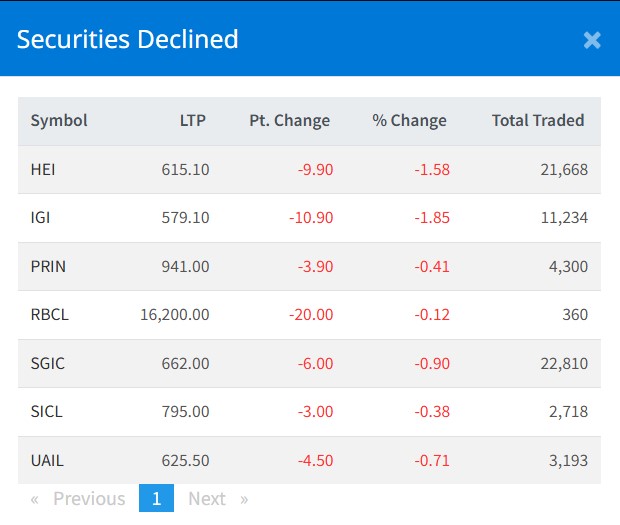Screen dimensions: 620x525
Task: Close the Securities Declined dialog
Action: pos(591,40)
